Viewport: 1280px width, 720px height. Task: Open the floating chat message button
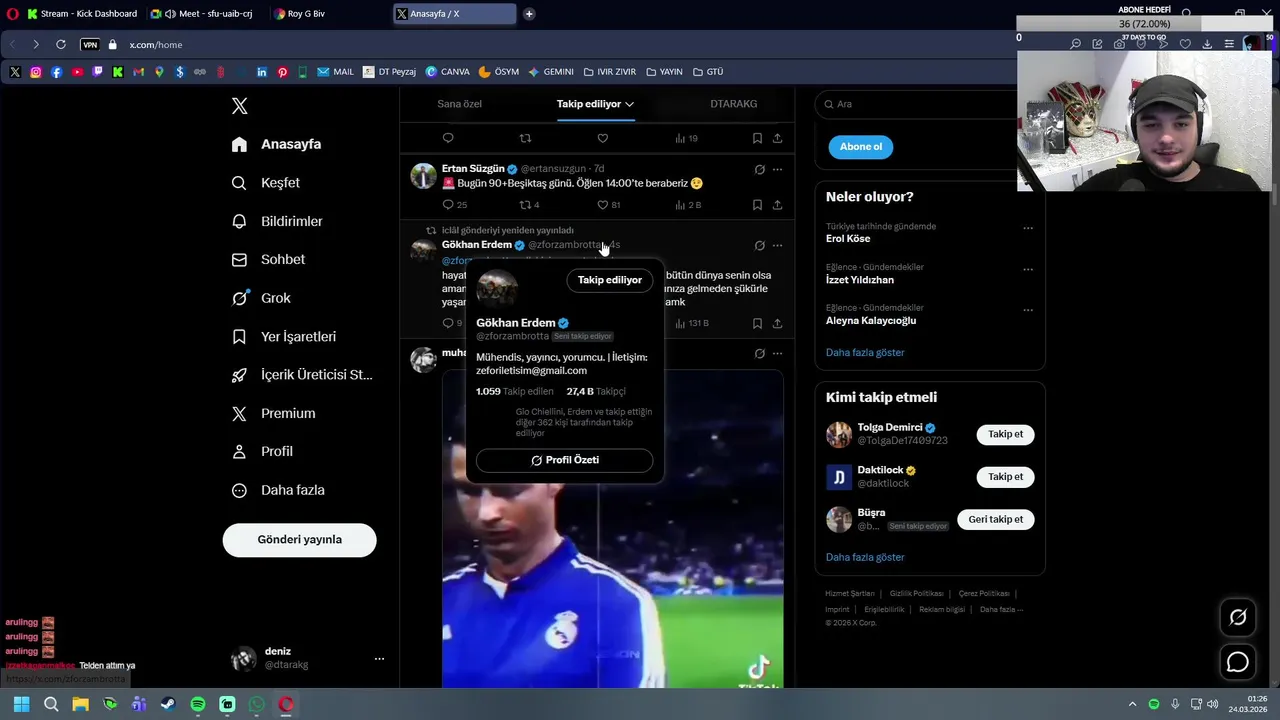1238,662
